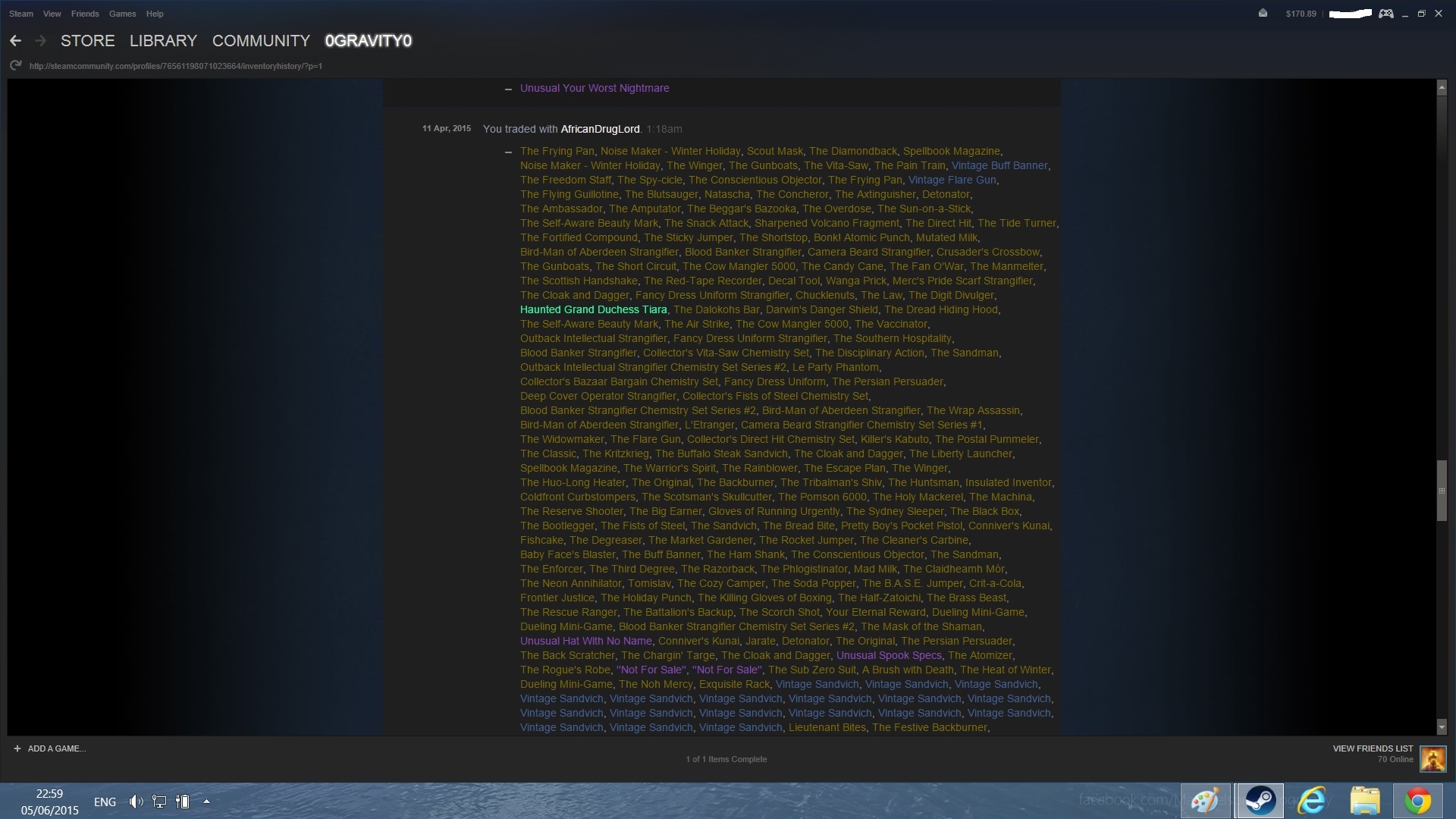Click the $170.89 wallet balance
Screen dimensions: 1456x819
click(x=1301, y=14)
